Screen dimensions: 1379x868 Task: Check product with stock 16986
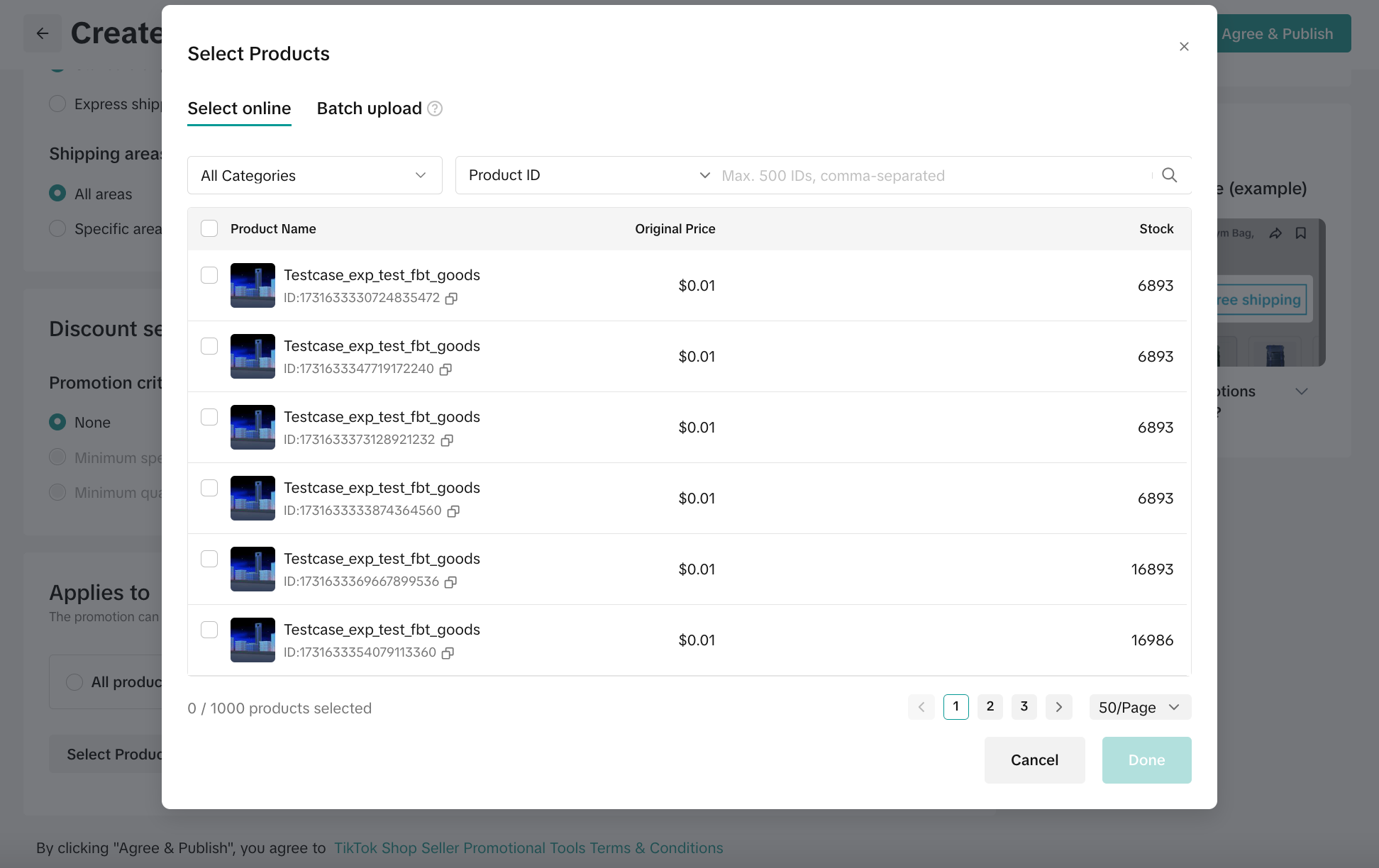click(209, 630)
